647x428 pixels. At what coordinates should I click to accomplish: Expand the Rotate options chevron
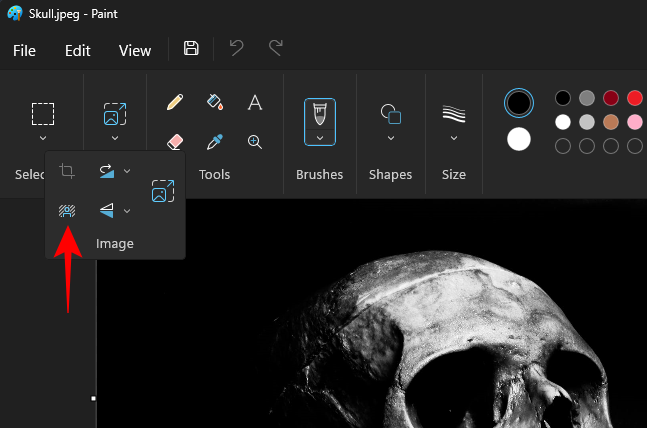point(127,171)
